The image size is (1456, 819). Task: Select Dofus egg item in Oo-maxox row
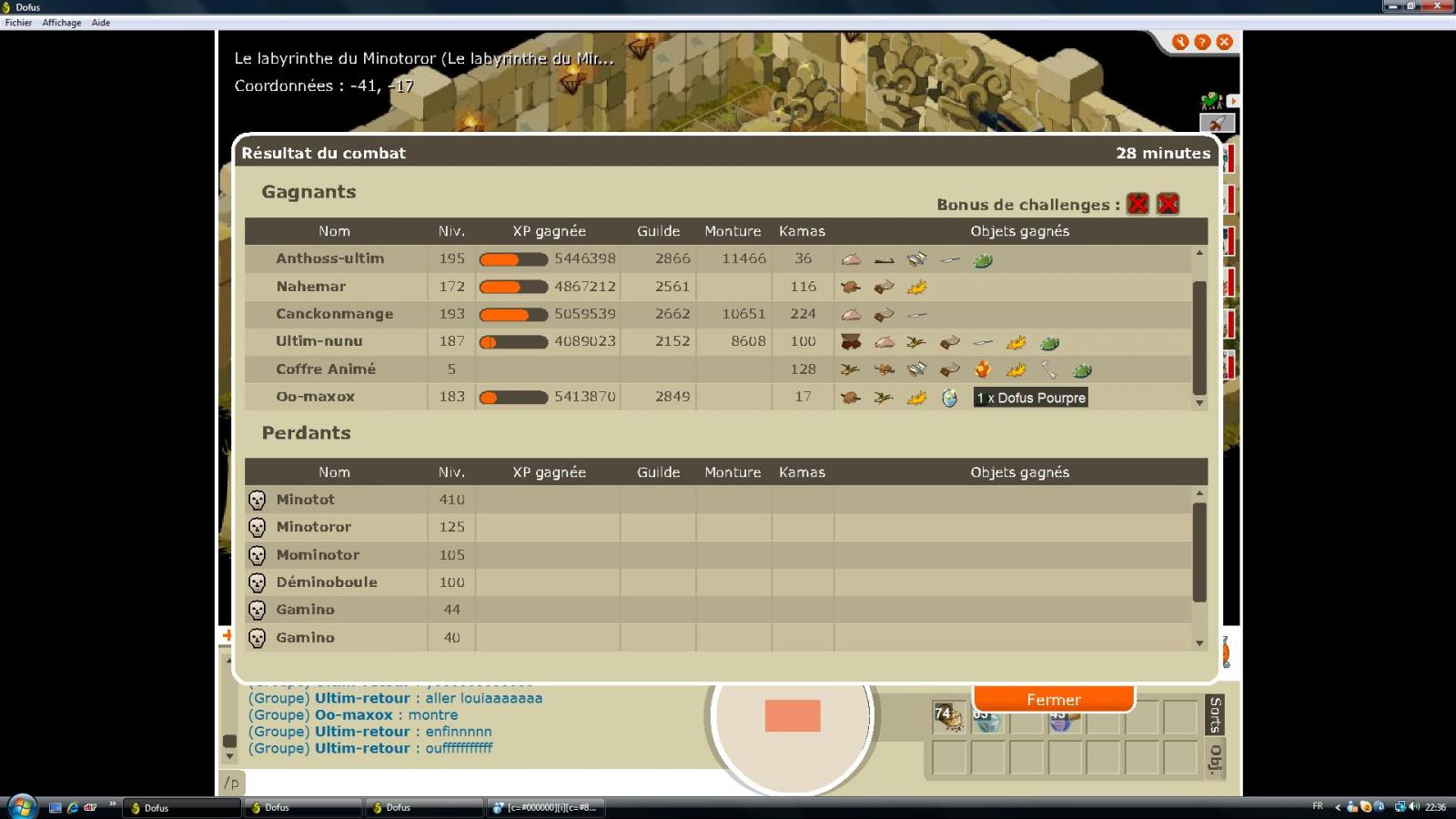coord(949,398)
